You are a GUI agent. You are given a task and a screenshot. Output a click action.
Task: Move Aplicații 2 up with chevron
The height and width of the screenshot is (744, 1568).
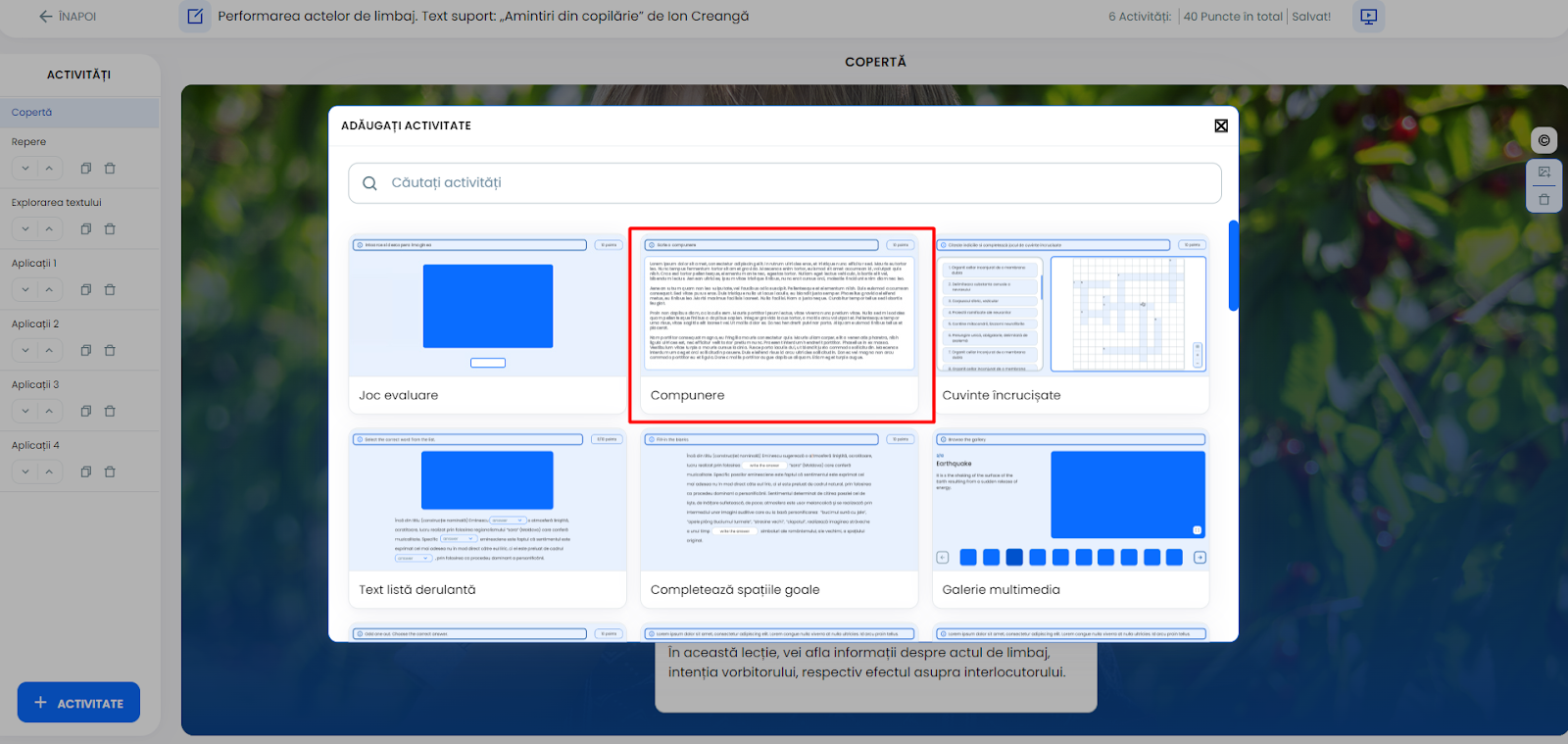(x=49, y=351)
